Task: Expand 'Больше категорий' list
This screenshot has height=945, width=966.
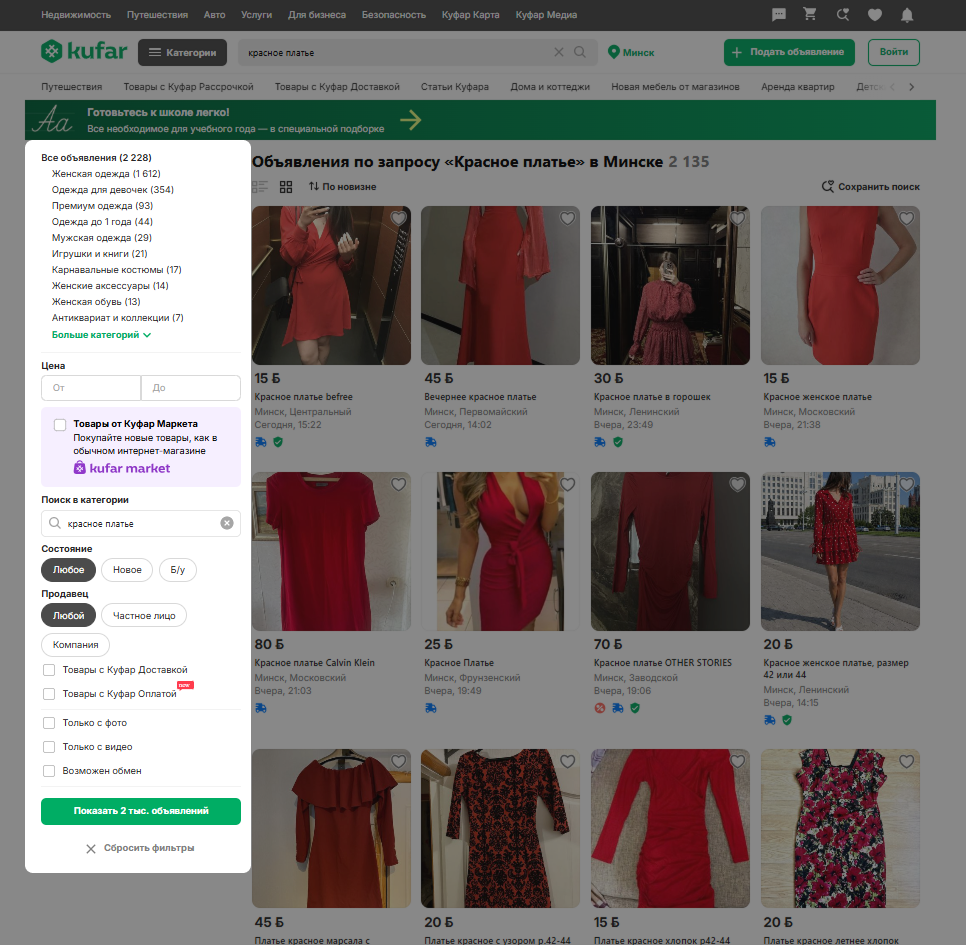Action: (101, 335)
